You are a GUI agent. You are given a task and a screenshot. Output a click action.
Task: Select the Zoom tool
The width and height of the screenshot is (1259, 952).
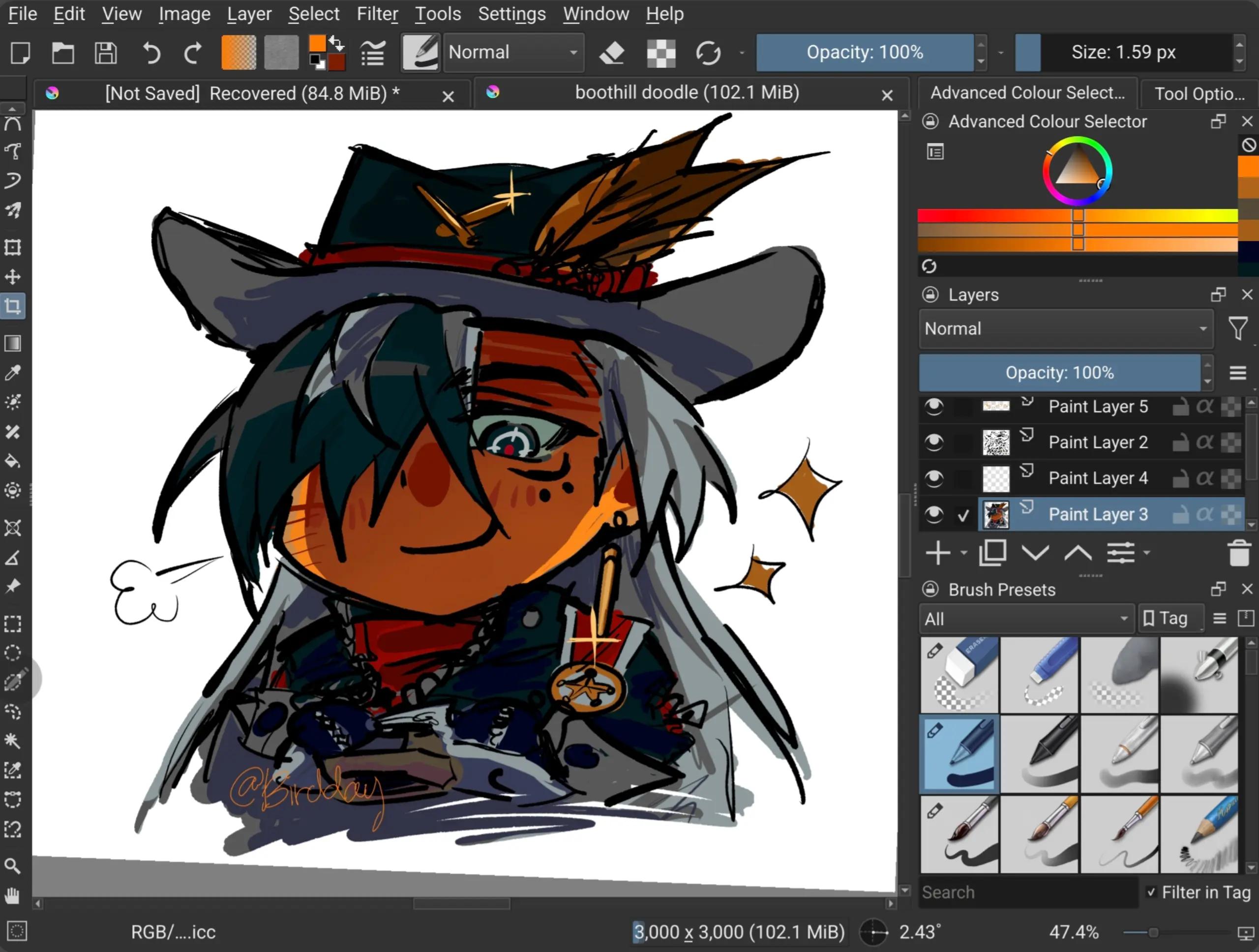[13, 865]
